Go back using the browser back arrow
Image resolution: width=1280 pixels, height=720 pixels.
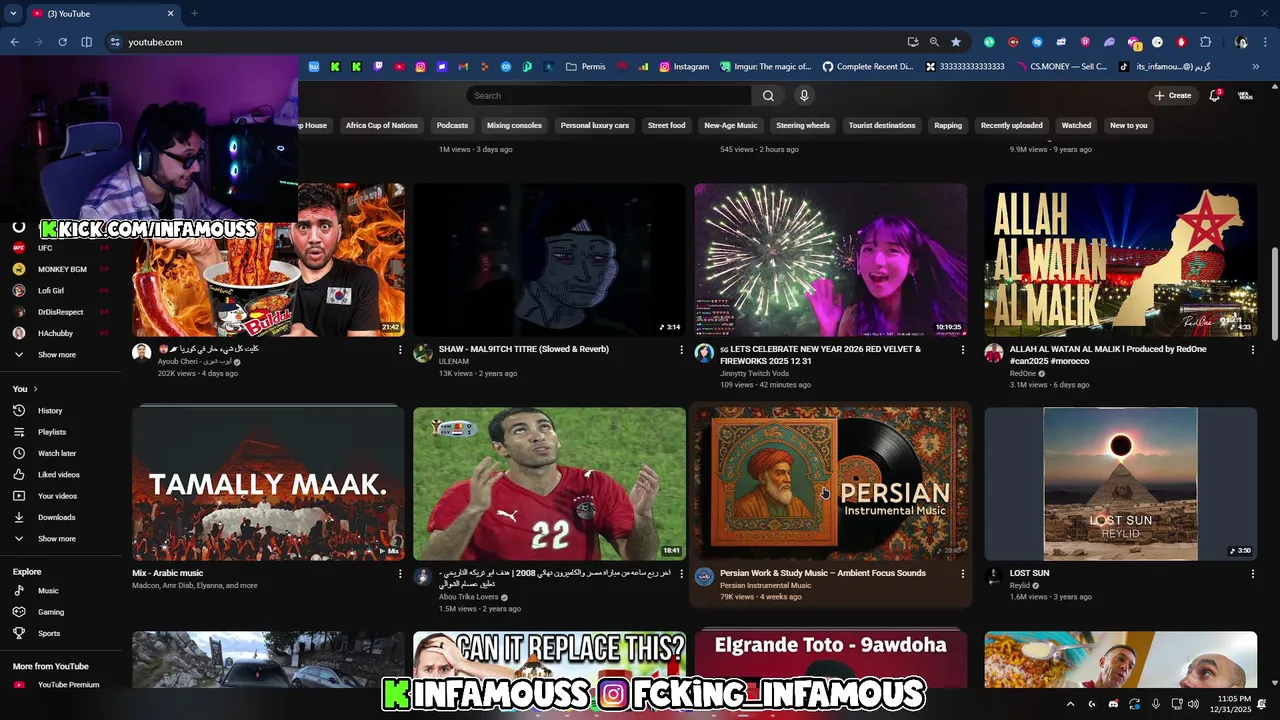[x=14, y=42]
